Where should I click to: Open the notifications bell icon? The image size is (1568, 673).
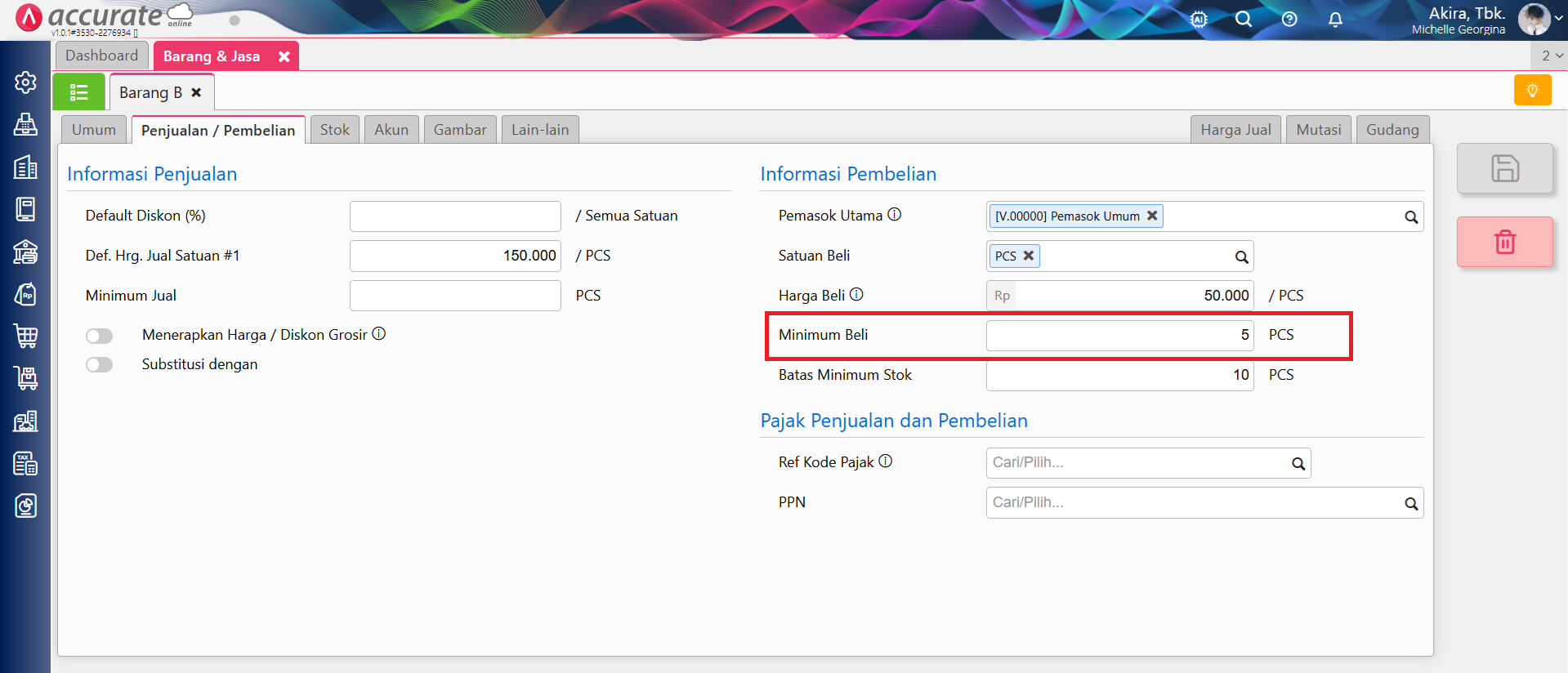[1335, 20]
